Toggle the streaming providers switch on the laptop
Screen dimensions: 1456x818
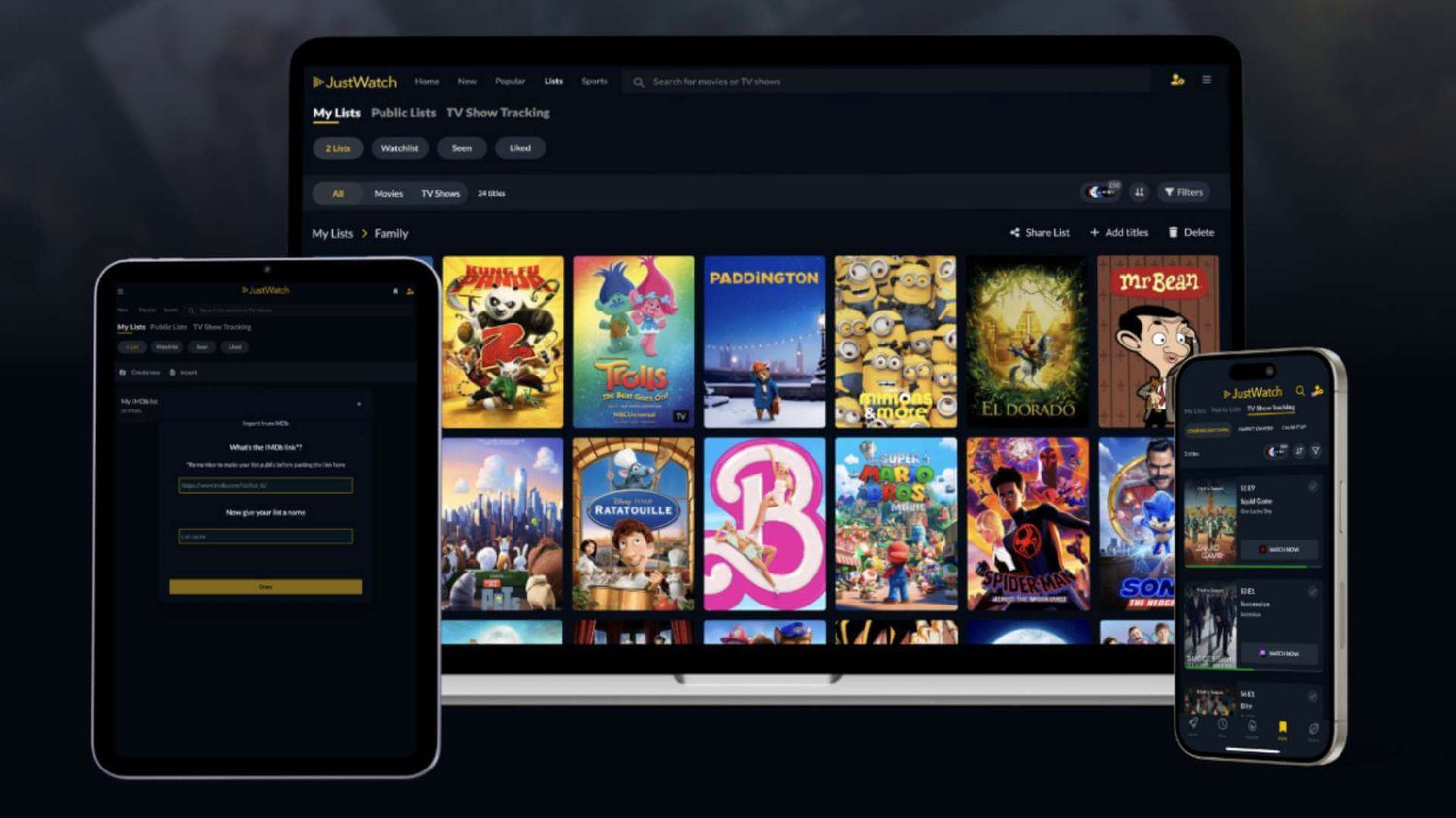1101,192
